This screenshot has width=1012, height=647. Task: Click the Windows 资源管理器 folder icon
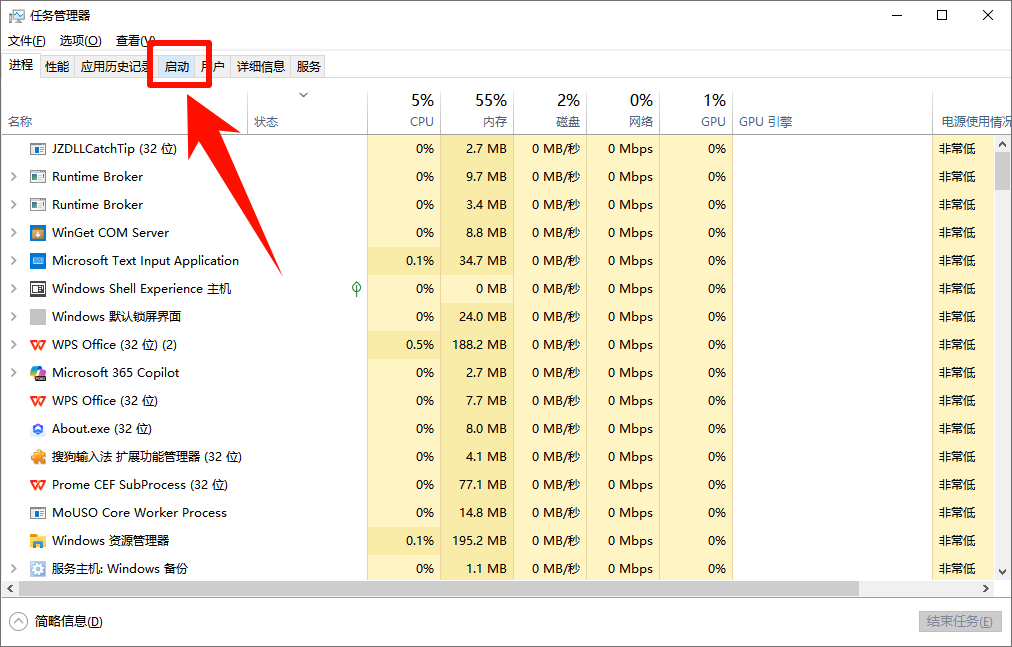[x=38, y=540]
